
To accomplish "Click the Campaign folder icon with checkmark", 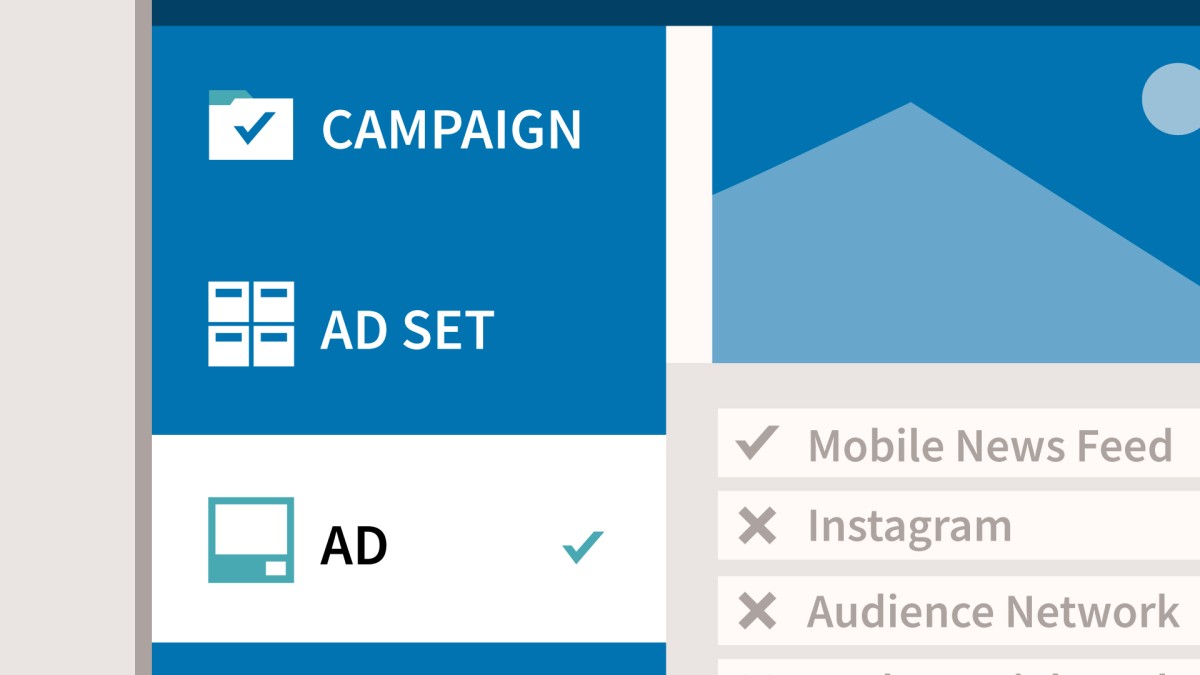I will click(x=251, y=125).
